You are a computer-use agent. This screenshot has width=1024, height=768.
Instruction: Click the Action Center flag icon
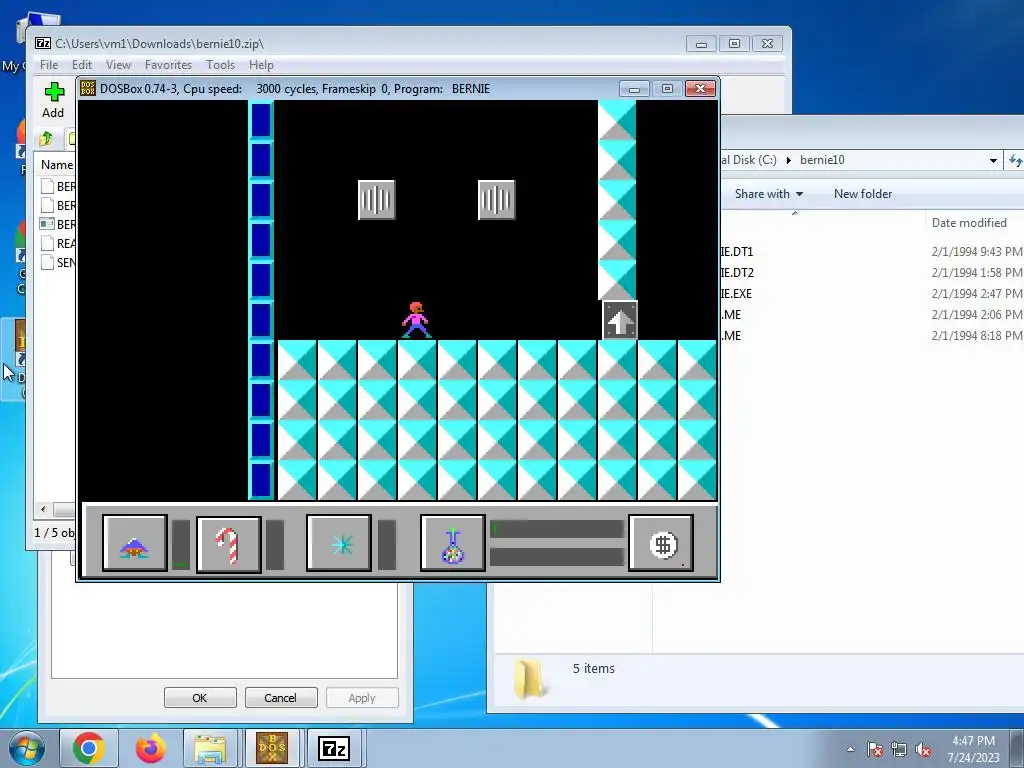874,750
